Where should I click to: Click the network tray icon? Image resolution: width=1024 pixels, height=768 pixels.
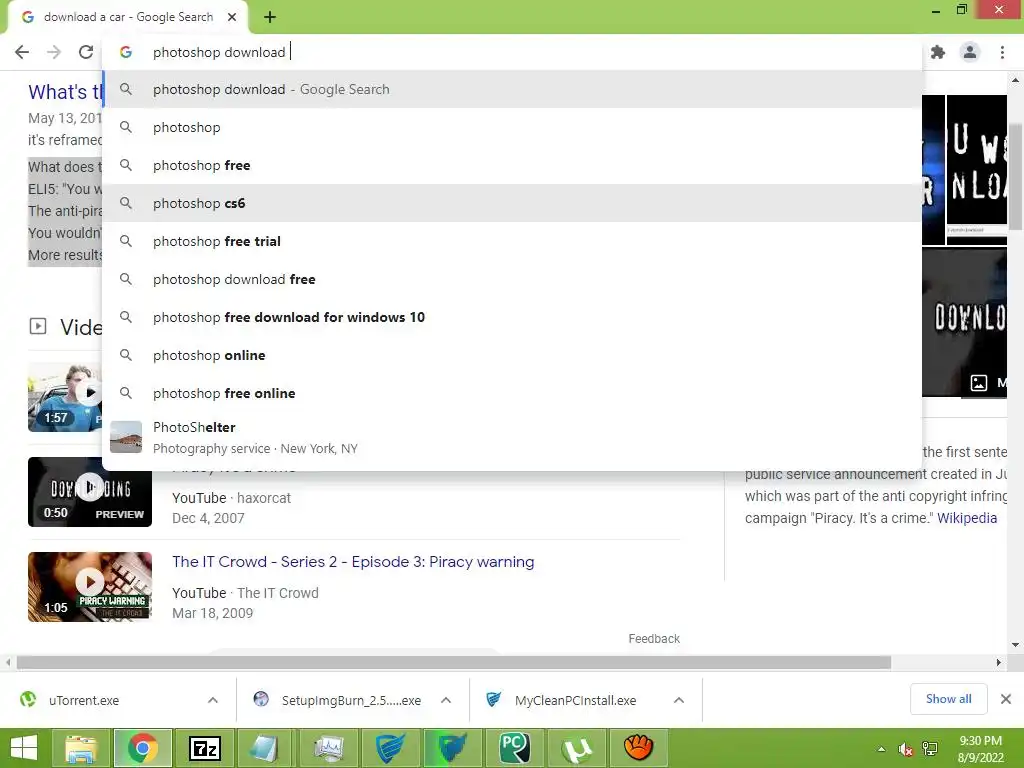coord(930,749)
